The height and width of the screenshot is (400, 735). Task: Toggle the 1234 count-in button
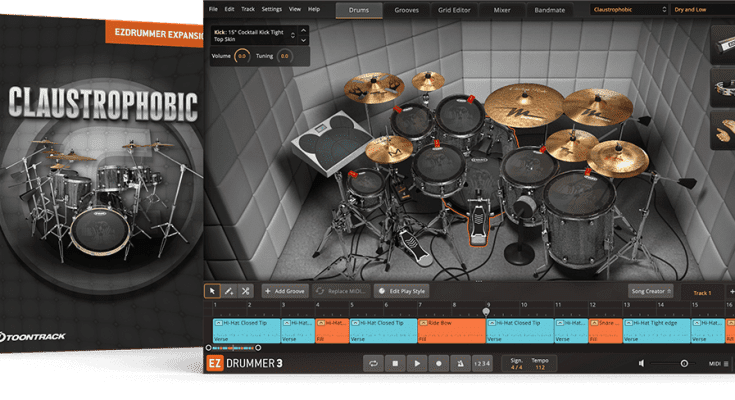(x=482, y=363)
